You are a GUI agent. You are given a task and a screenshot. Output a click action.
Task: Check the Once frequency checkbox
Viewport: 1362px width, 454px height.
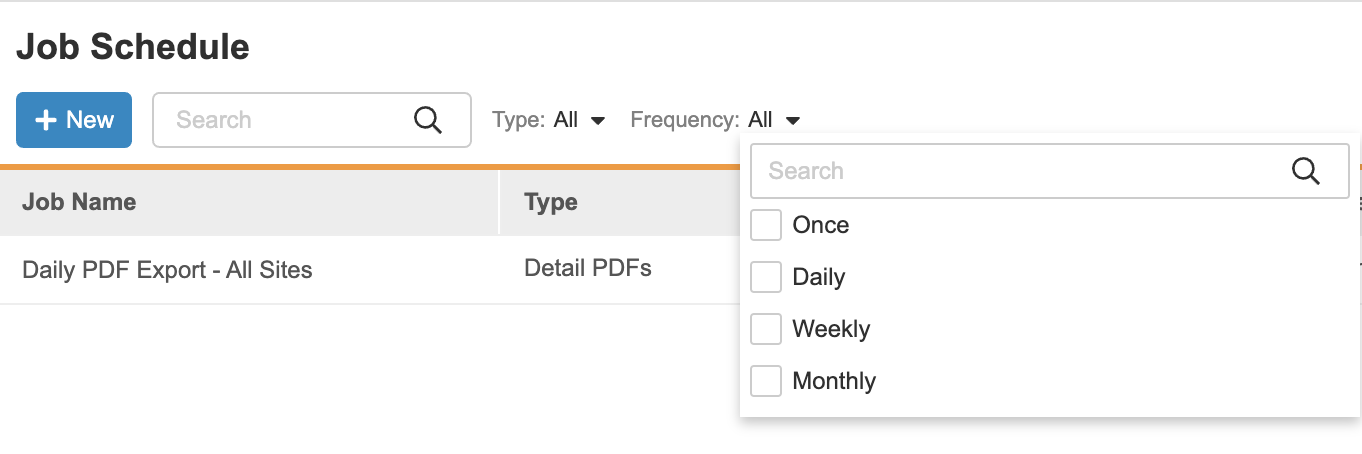click(x=766, y=225)
